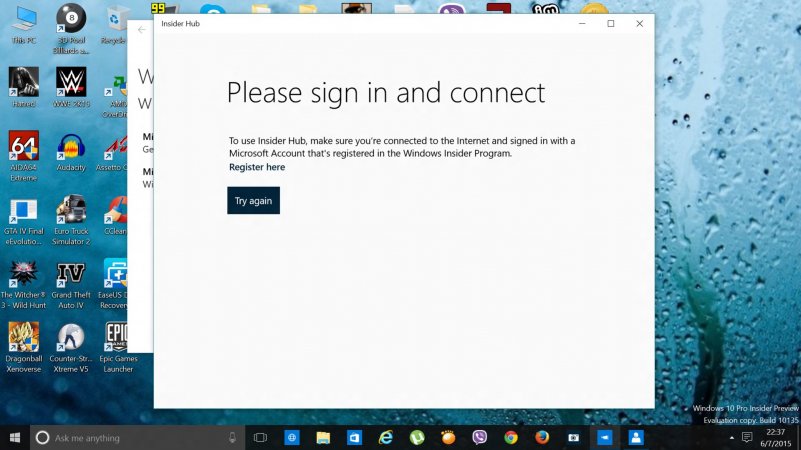Screen dimensions: 801x450
Task: Open Internet Explorer from the taskbar
Action: (386, 438)
